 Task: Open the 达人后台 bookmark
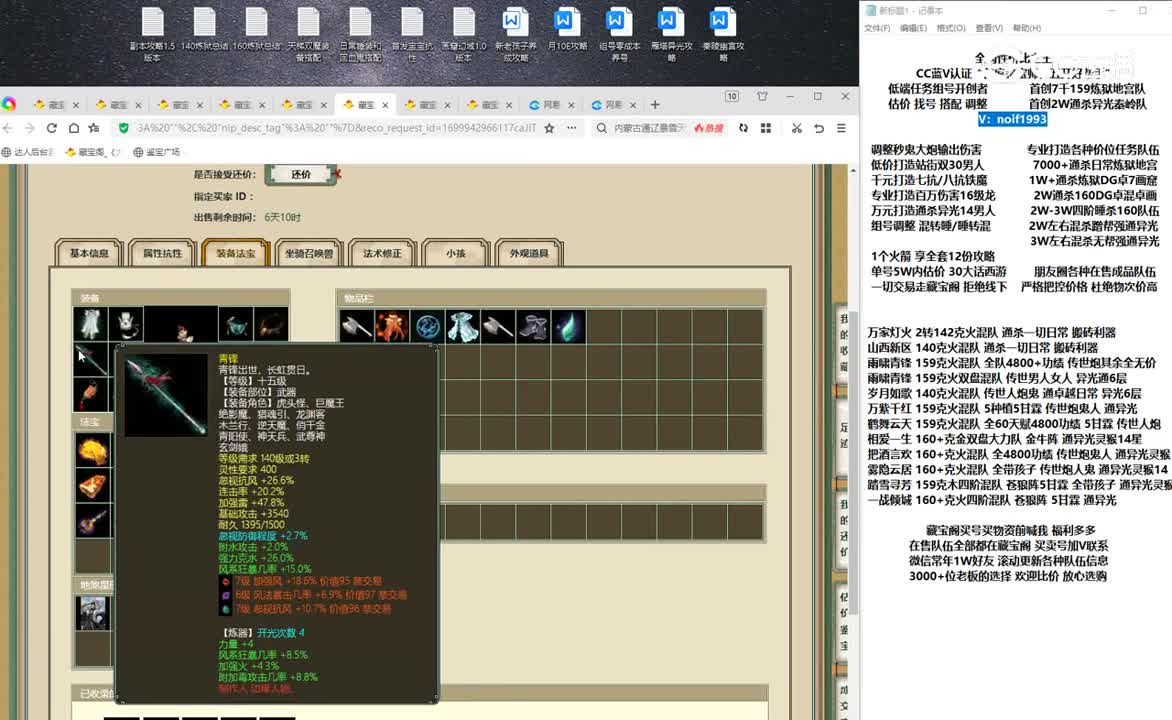pyautogui.click(x=28, y=152)
